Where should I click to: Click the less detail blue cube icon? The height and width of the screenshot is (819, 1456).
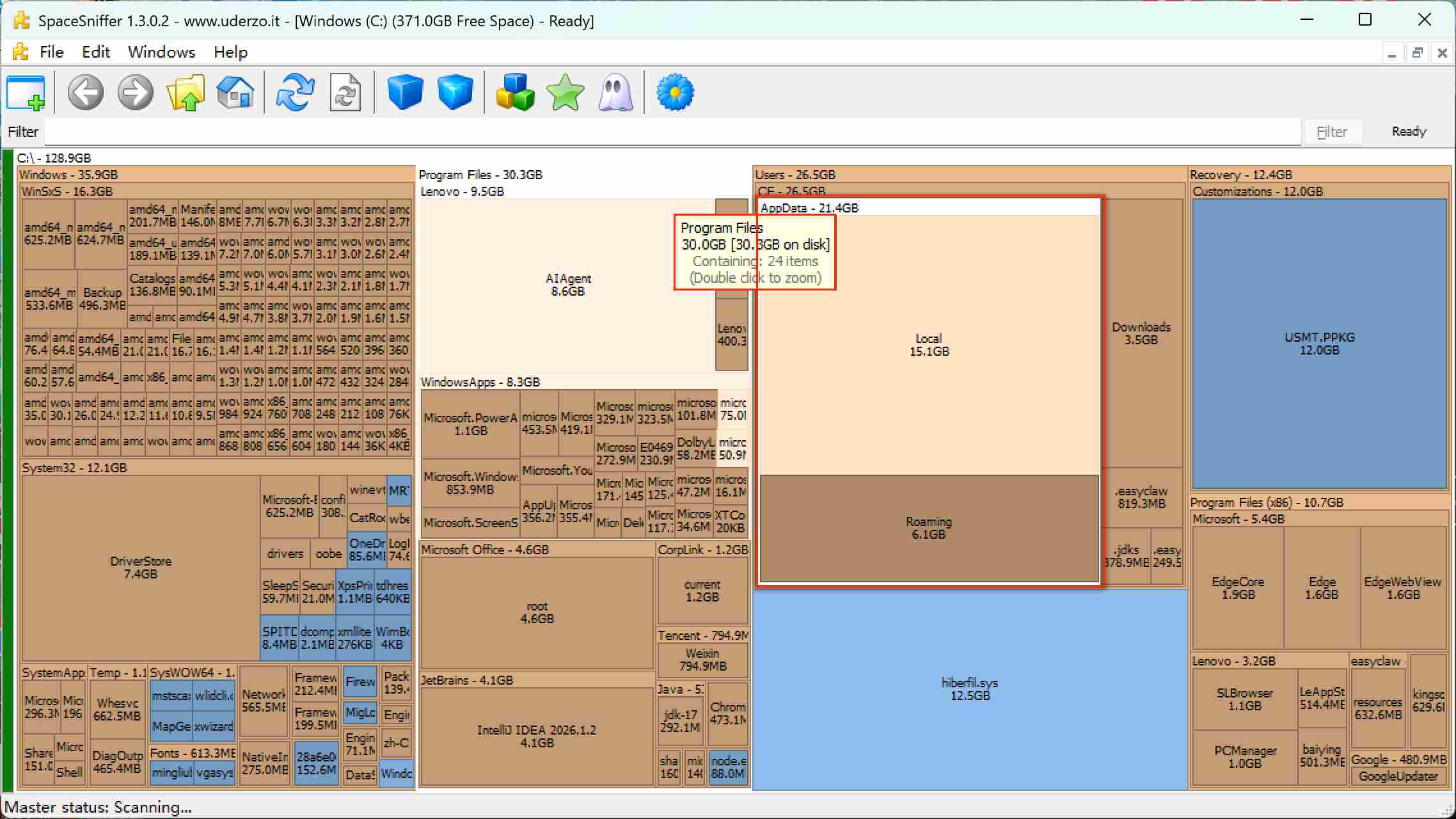pyautogui.click(x=405, y=93)
